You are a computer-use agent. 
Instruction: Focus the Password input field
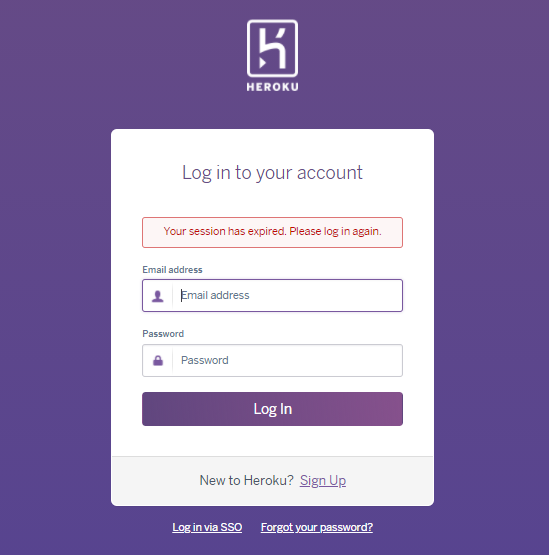point(272,360)
